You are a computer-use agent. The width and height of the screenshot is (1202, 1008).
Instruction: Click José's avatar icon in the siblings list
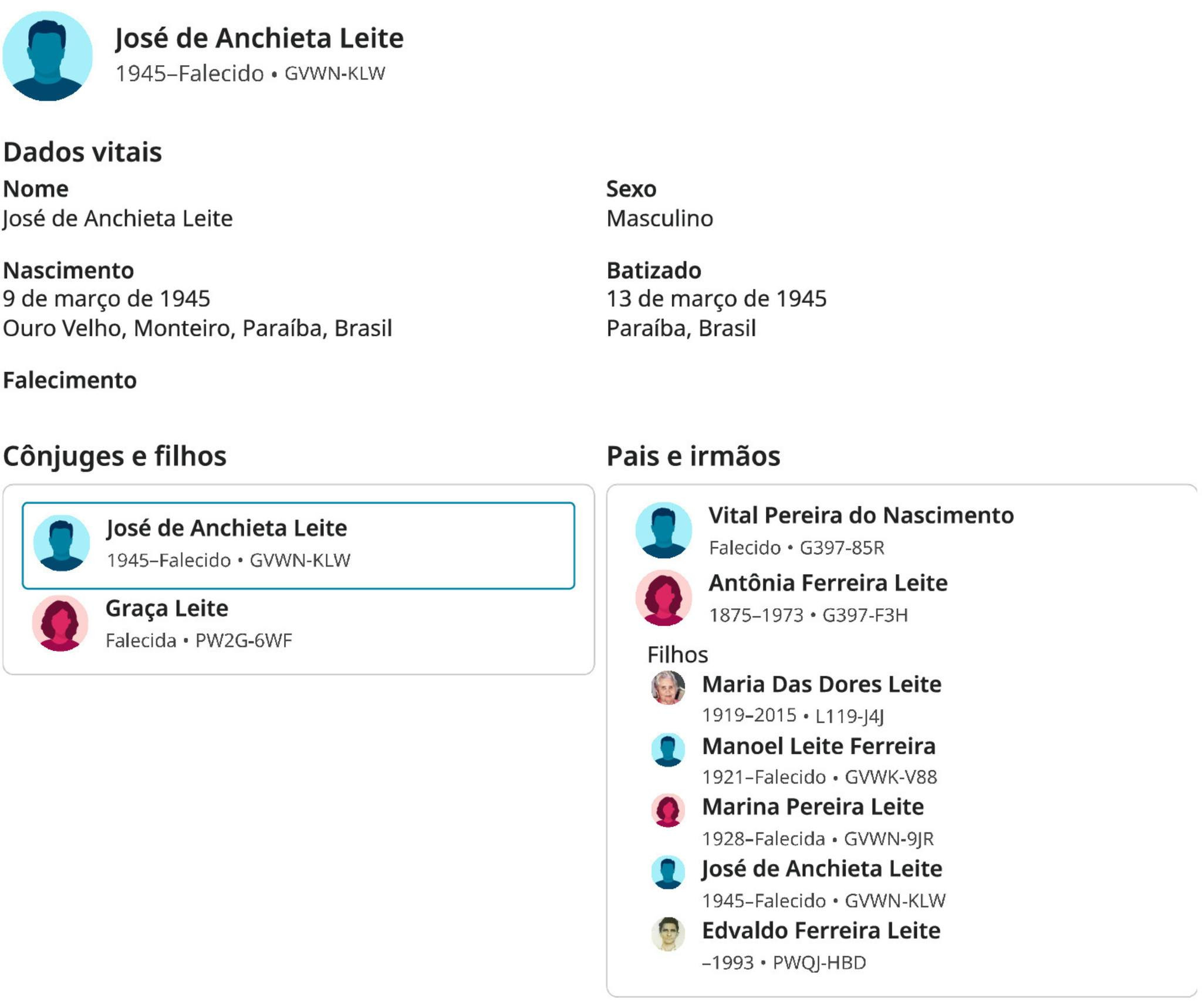pyautogui.click(x=668, y=872)
